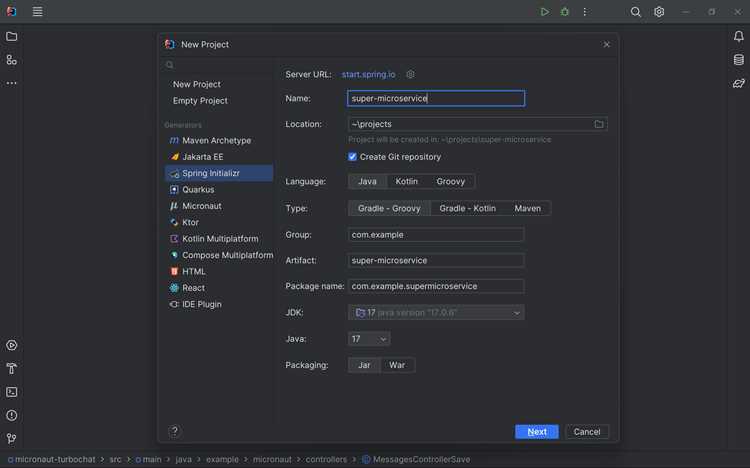This screenshot has width=750, height=468.
Task: Toggle Create Git repository checkbox
Action: 353,157
